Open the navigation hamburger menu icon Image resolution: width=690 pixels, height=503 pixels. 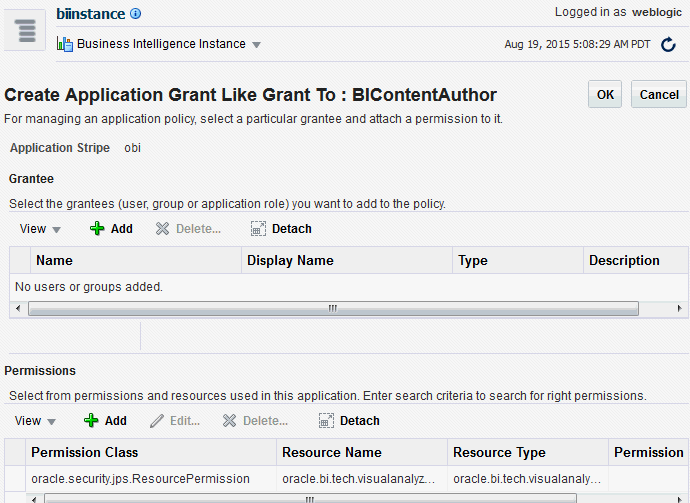click(25, 30)
